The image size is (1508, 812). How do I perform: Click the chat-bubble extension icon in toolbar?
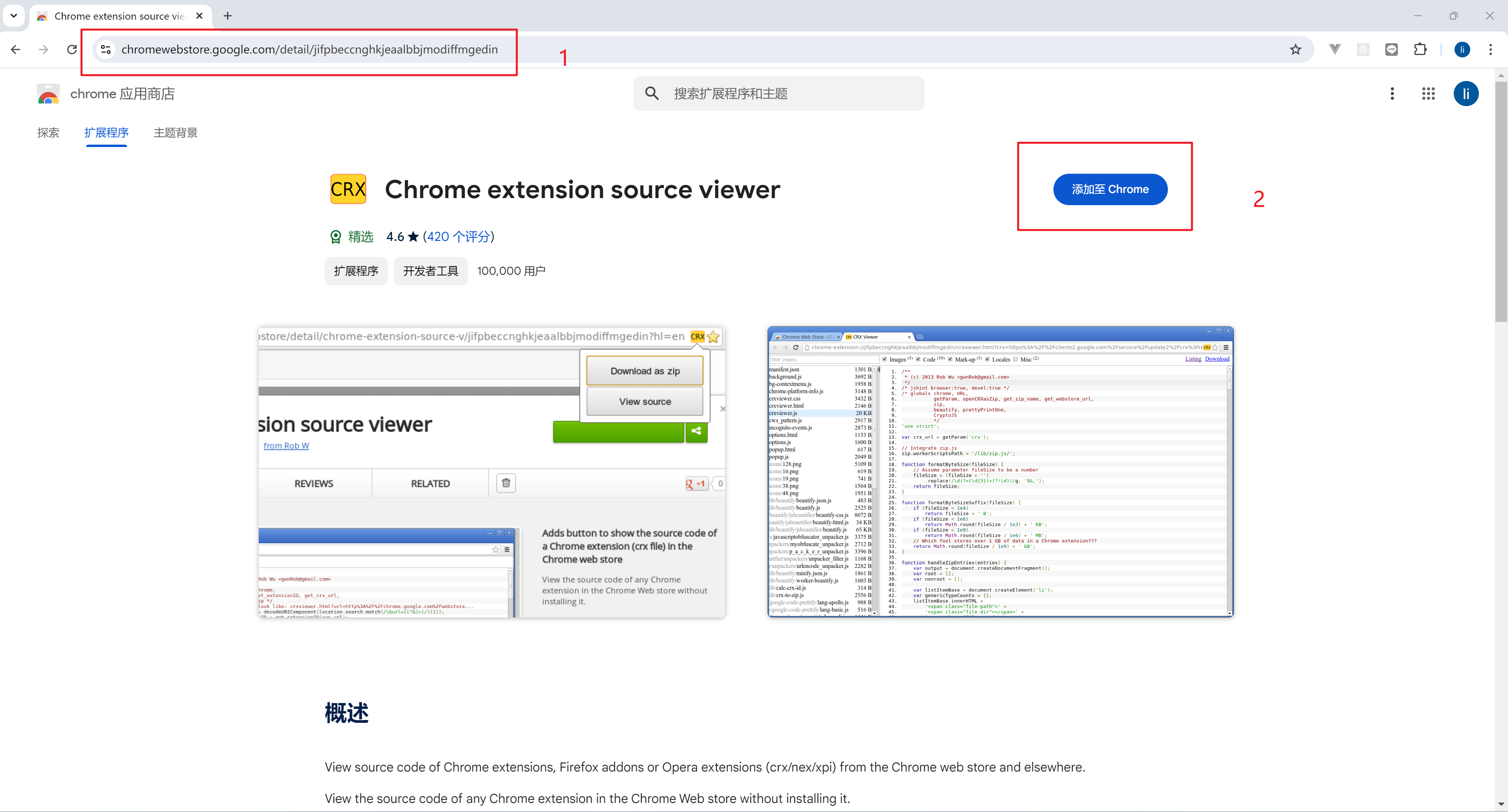click(1392, 50)
